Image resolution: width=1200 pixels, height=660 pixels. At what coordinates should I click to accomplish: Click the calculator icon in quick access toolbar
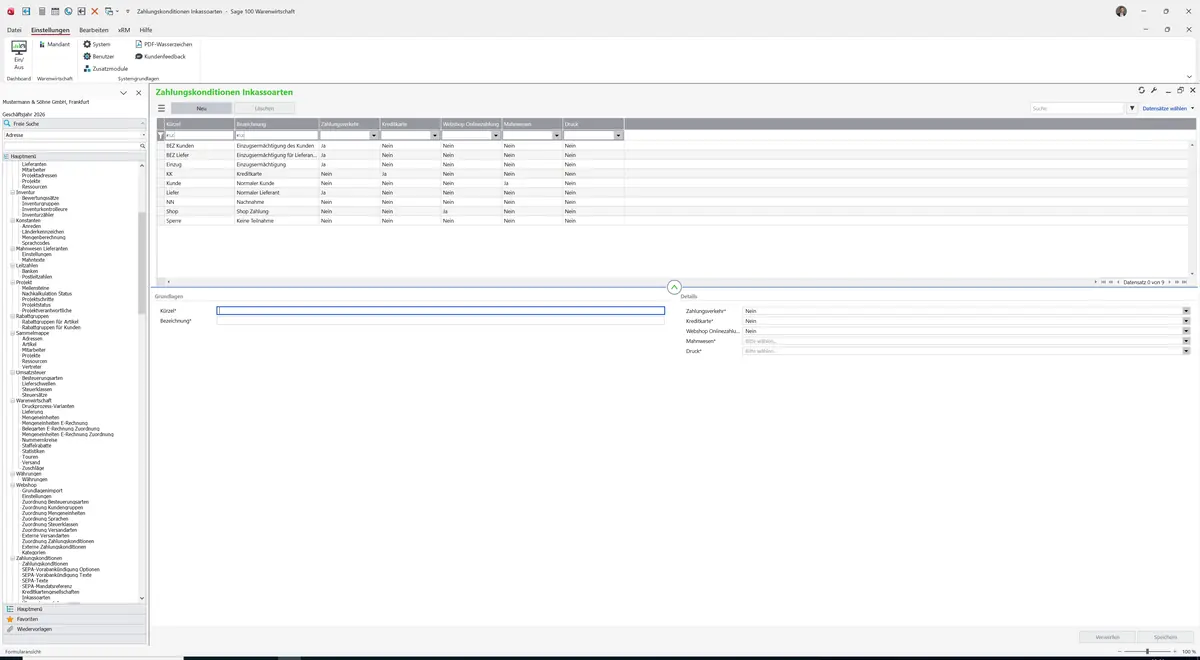[41, 11]
